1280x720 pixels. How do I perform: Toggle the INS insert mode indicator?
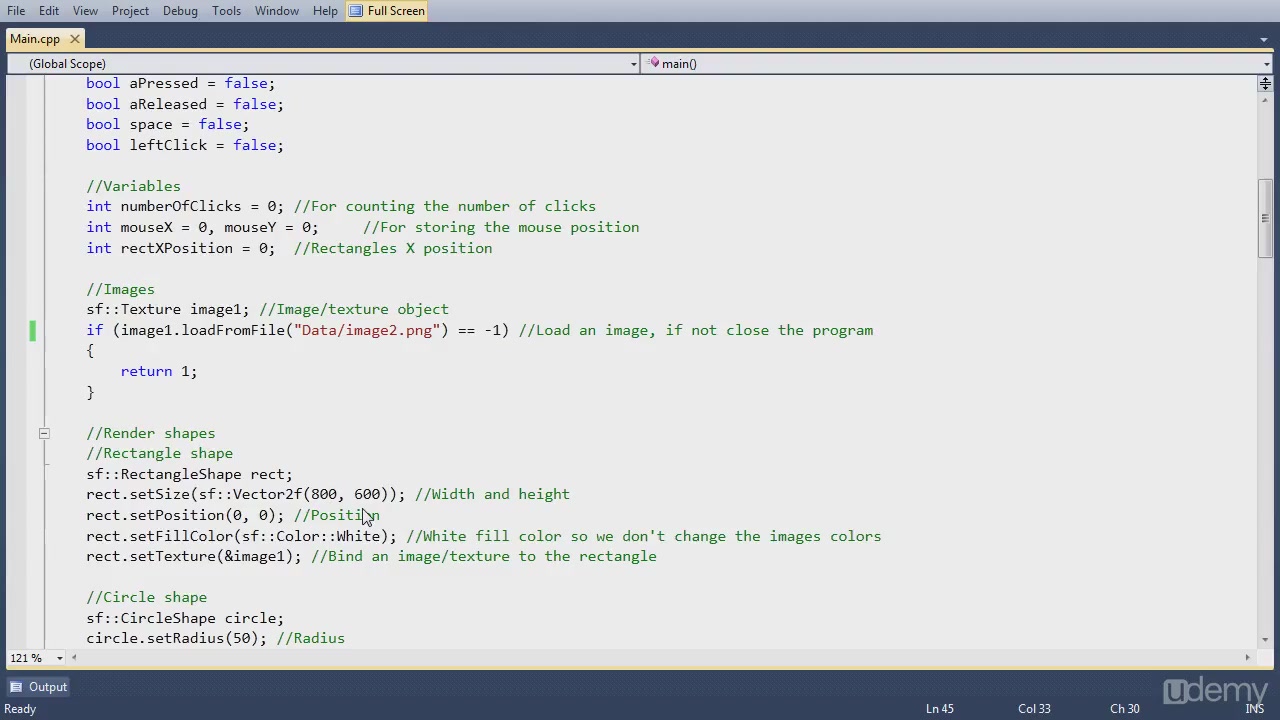tap(1242, 709)
